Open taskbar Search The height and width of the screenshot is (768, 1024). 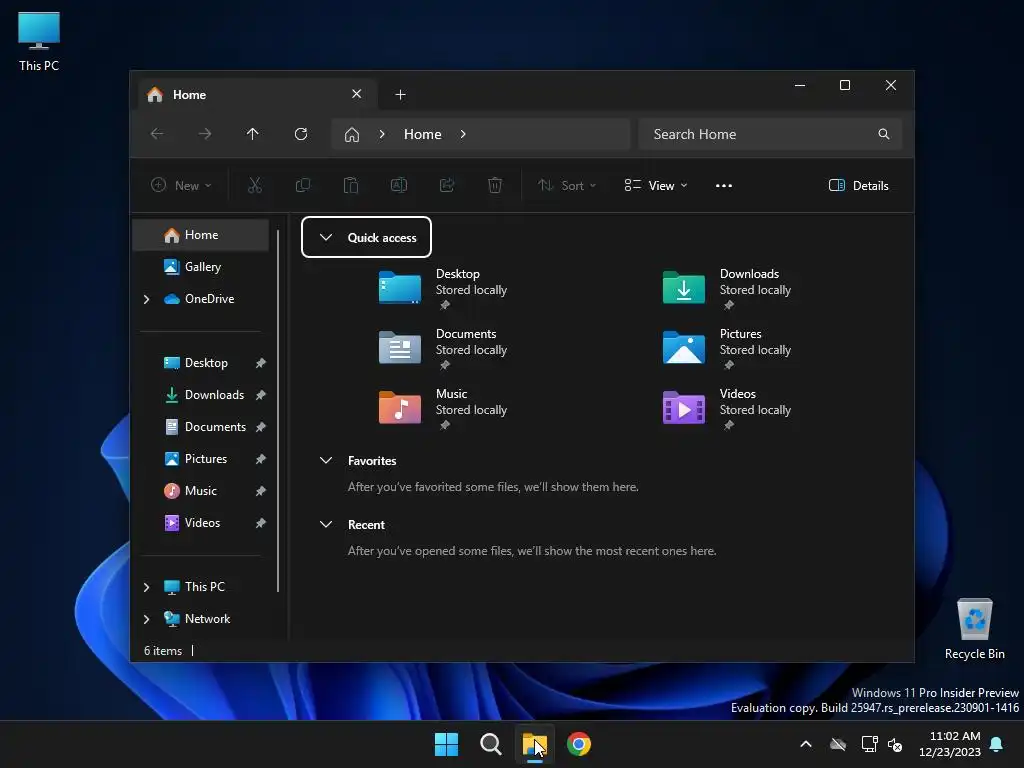point(490,744)
